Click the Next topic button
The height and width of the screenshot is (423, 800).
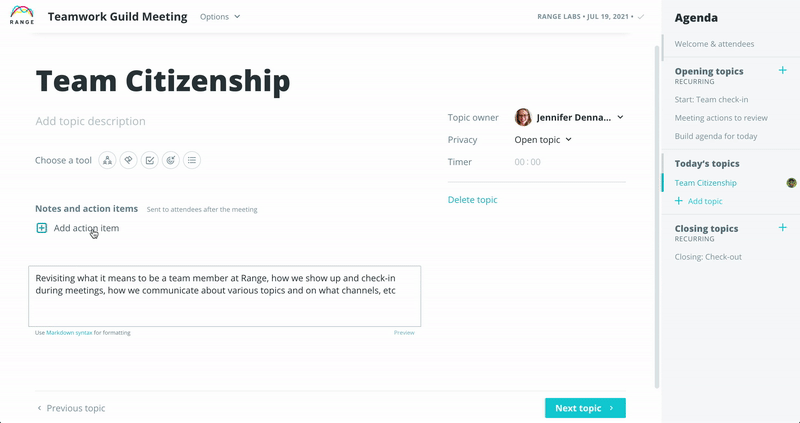[x=585, y=408]
